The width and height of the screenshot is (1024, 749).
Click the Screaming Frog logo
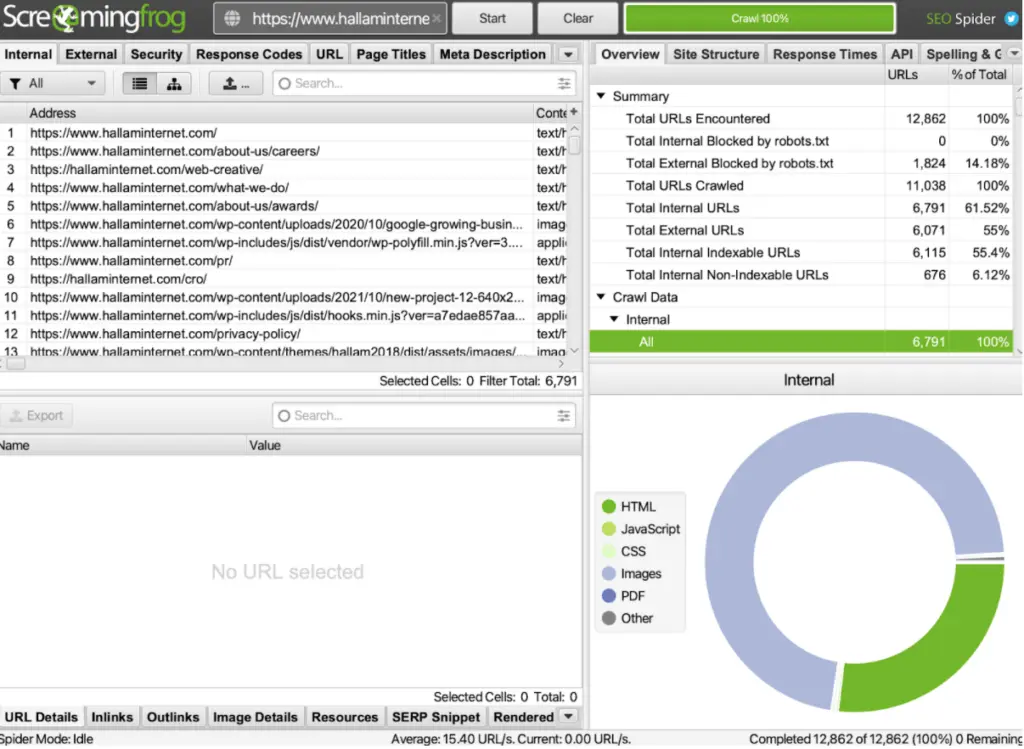pos(94,19)
